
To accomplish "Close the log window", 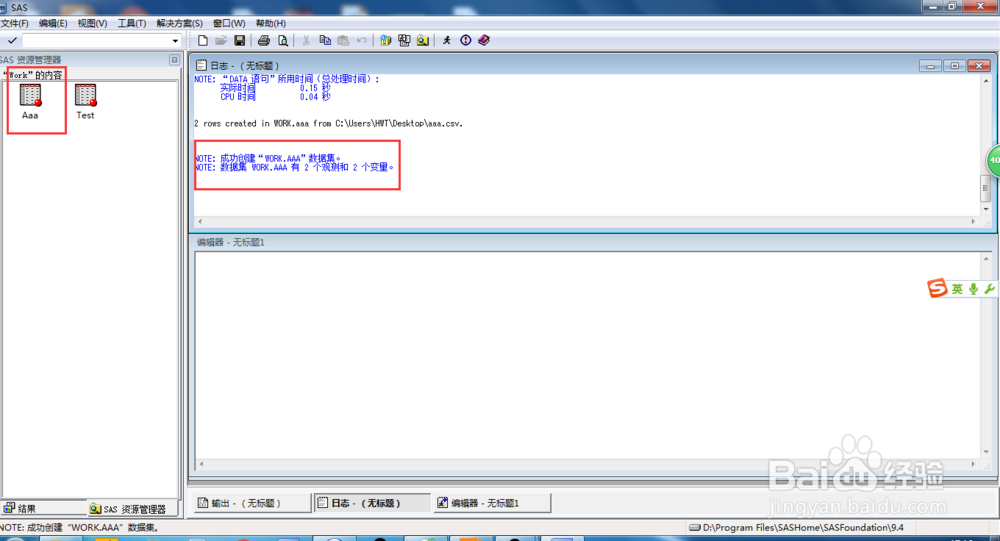I will pyautogui.click(x=979, y=66).
